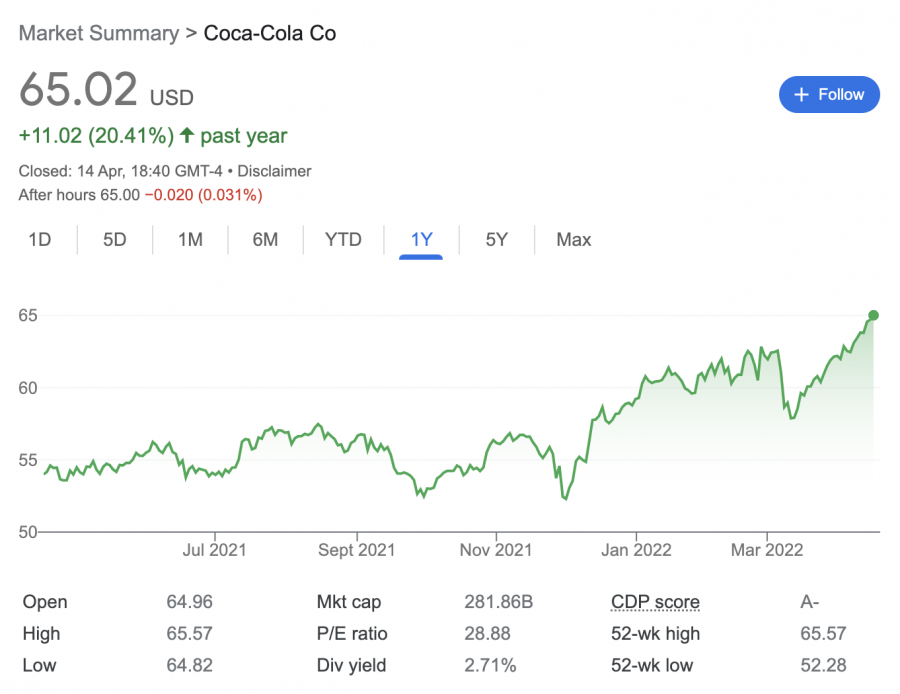This screenshot has height=694, width=900.
Task: Select the 1D time range tab
Action: tap(40, 239)
